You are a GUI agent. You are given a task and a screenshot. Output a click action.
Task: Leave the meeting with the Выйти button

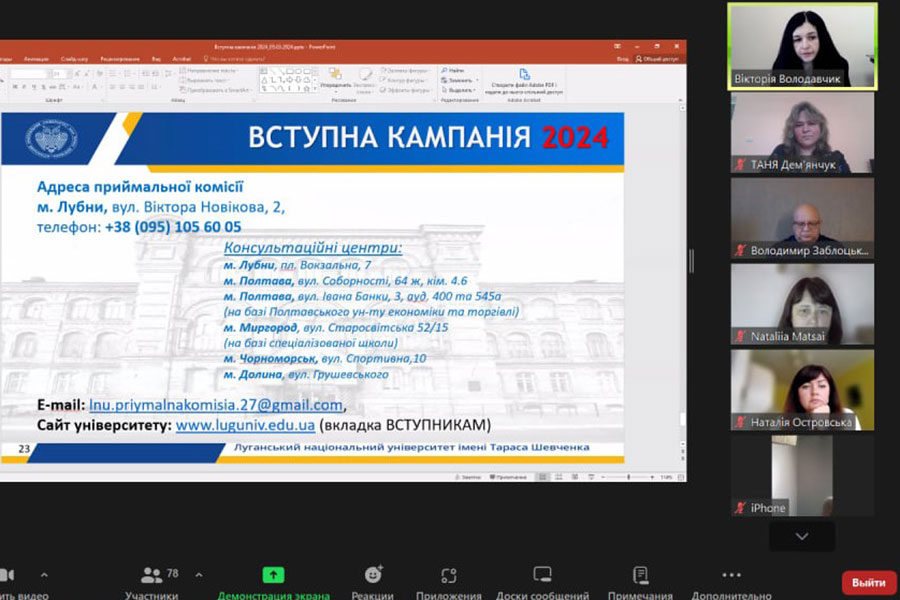pos(868,583)
